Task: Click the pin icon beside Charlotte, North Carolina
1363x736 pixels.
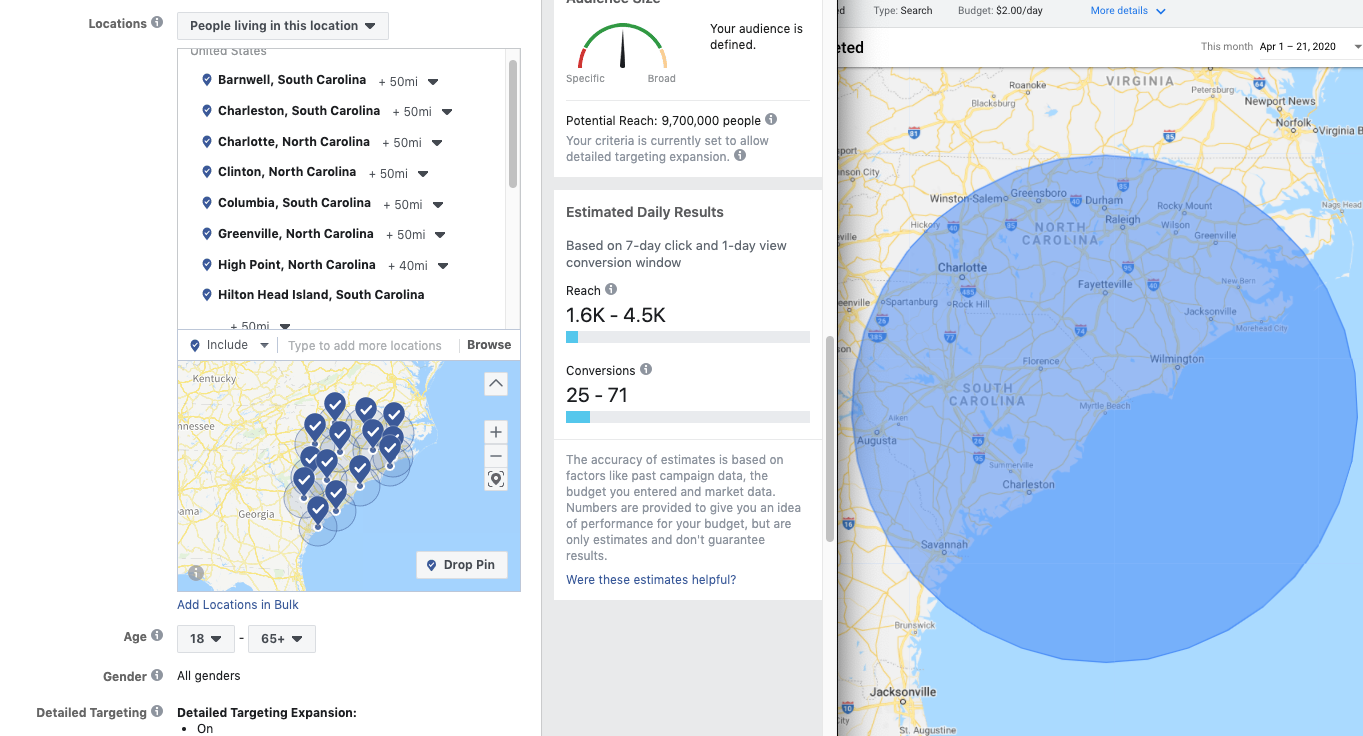Action: pos(207,142)
